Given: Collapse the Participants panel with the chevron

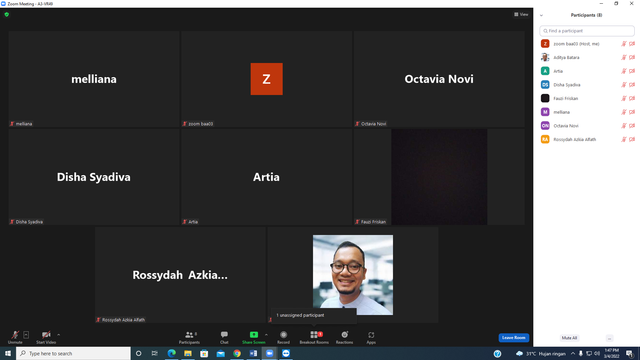Looking at the screenshot, I should (541, 16).
